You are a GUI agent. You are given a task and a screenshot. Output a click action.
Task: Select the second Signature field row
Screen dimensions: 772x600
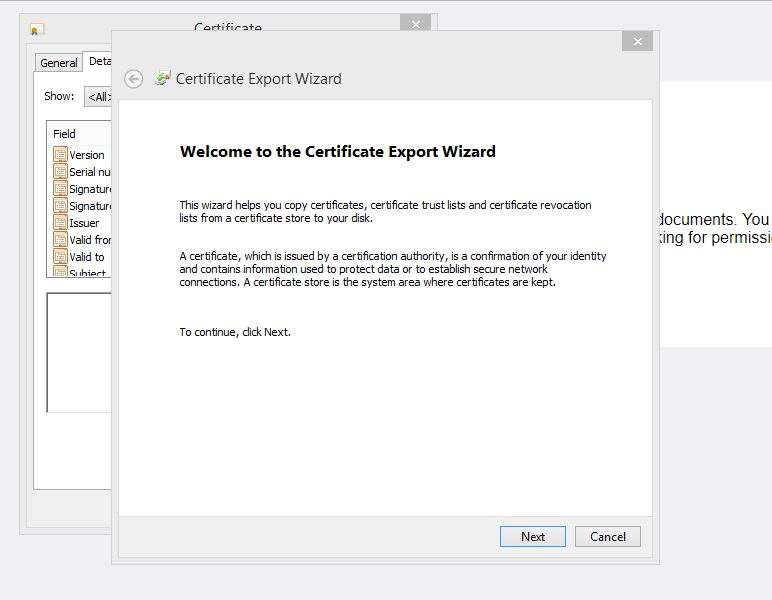pyautogui.click(x=89, y=206)
